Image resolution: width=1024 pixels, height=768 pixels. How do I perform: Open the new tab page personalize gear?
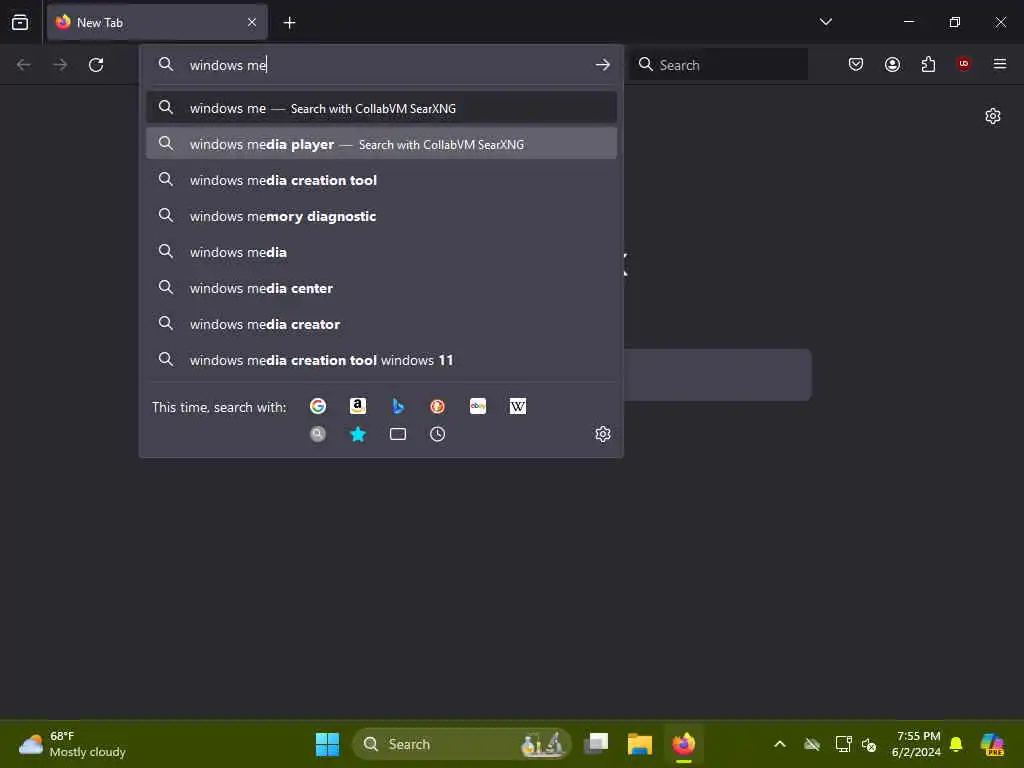click(993, 116)
